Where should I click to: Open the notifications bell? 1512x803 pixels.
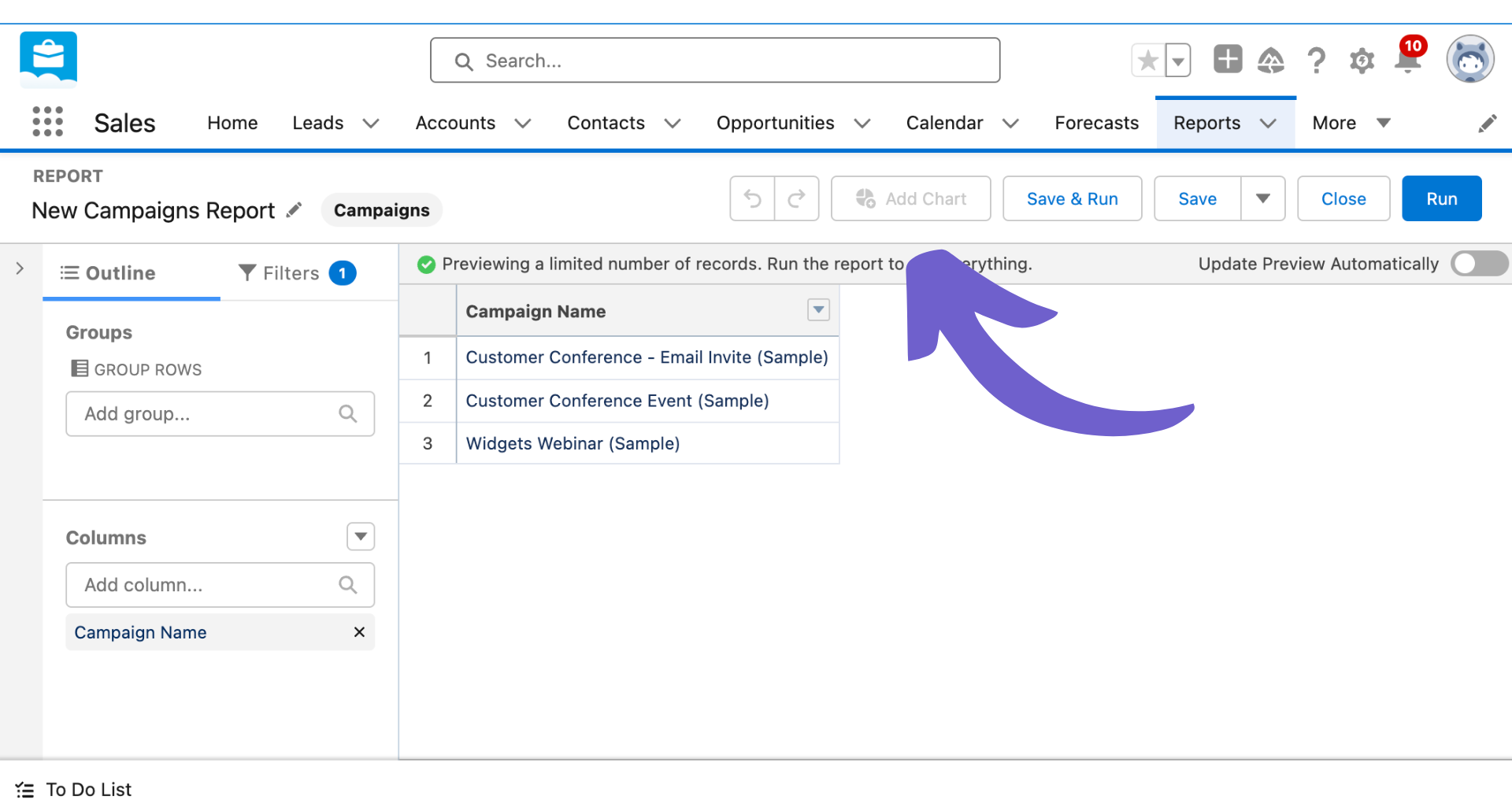click(1407, 60)
